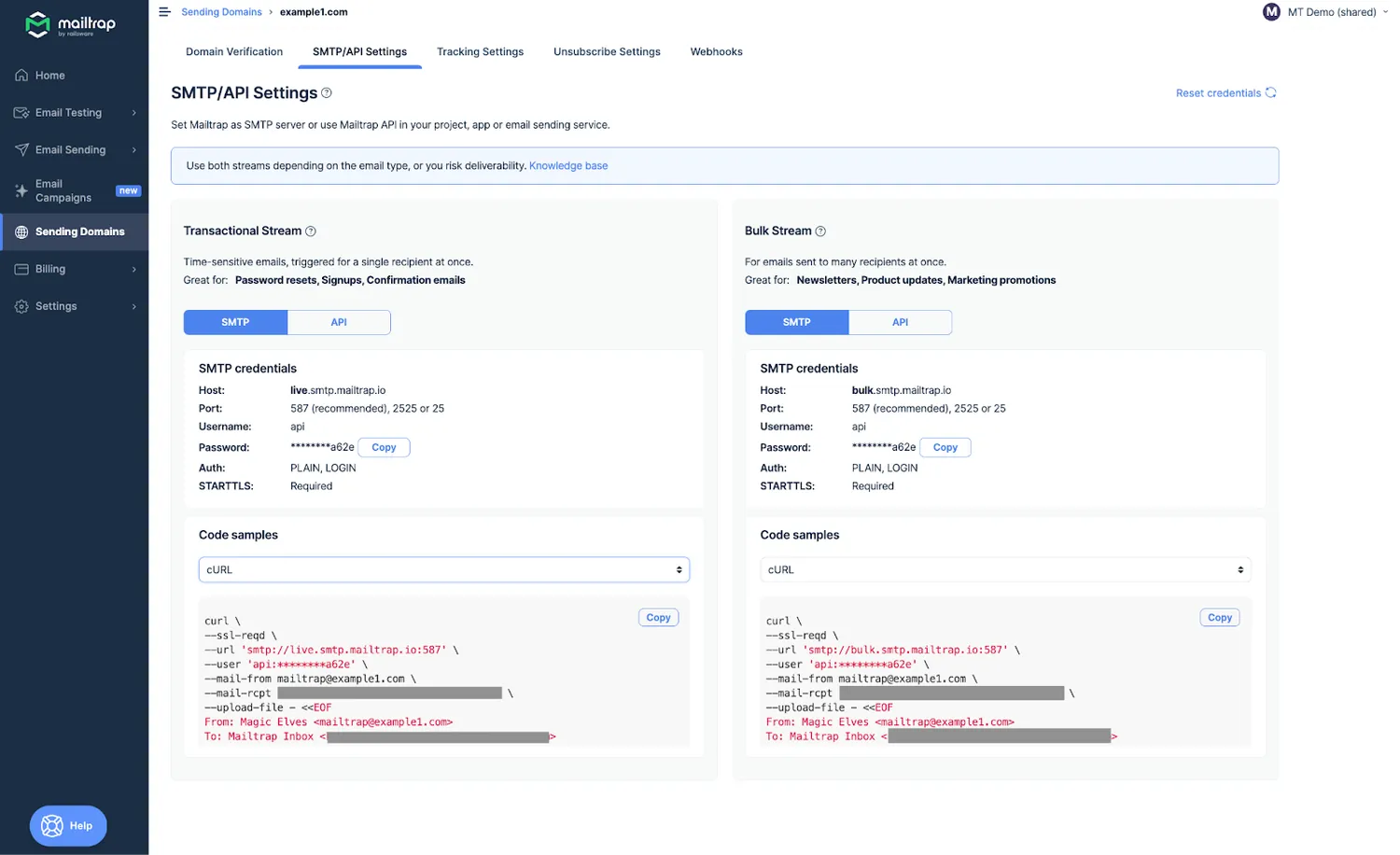
Task: Open the Bulk Stream cURL code sample dropdown
Action: [x=1005, y=570]
